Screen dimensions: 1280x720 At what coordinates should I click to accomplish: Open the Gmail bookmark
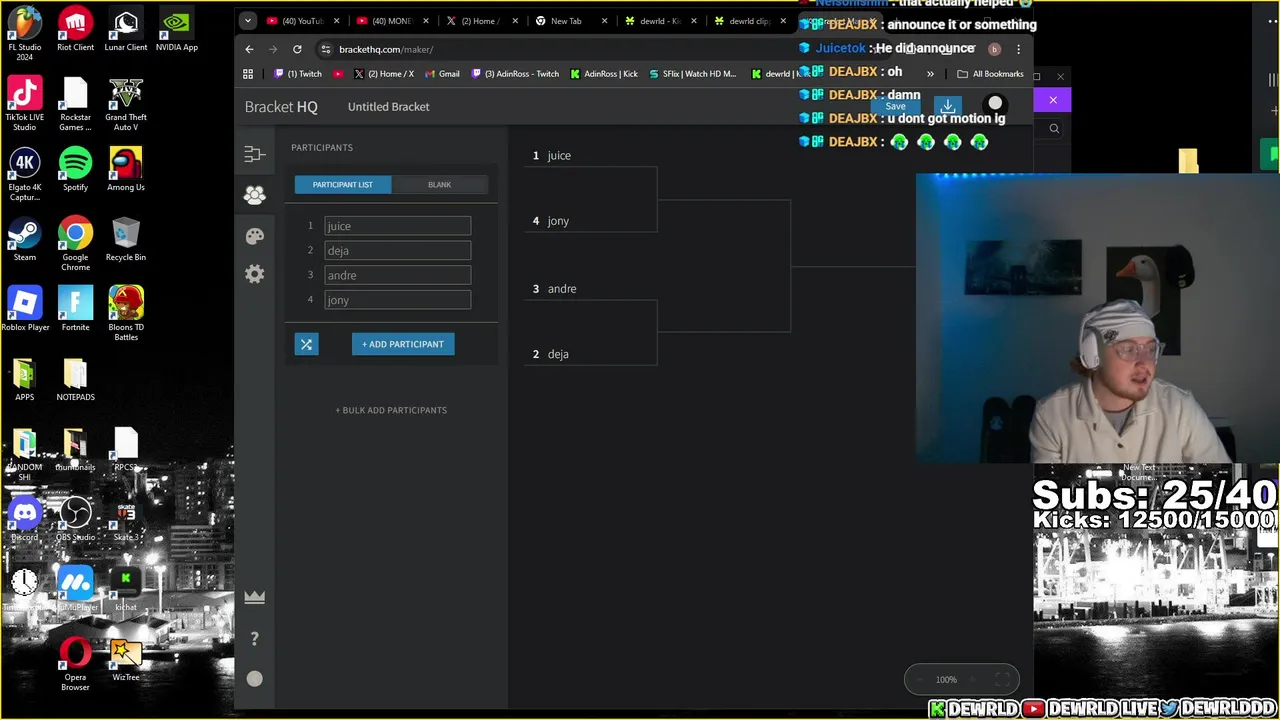click(x=442, y=74)
